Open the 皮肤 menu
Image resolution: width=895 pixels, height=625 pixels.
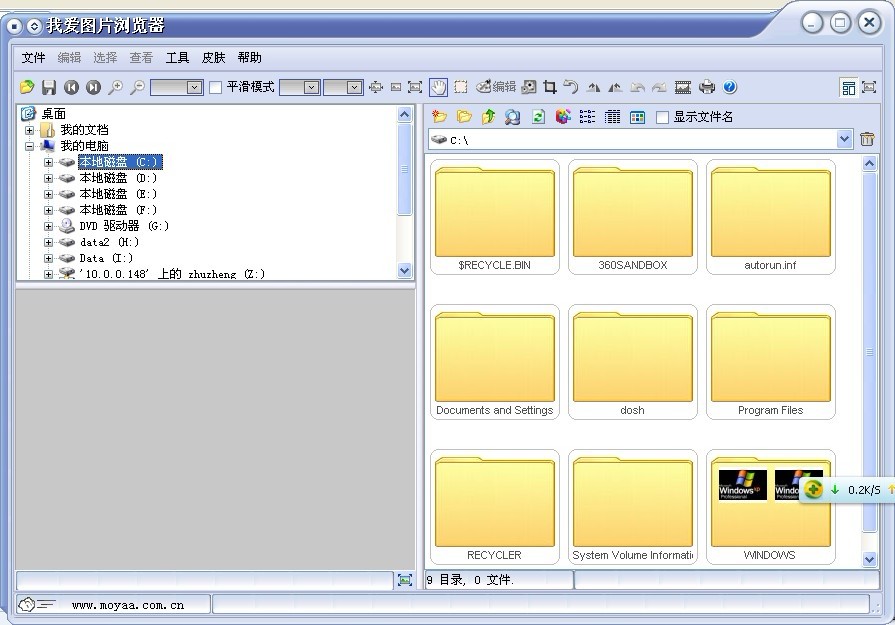click(x=213, y=58)
